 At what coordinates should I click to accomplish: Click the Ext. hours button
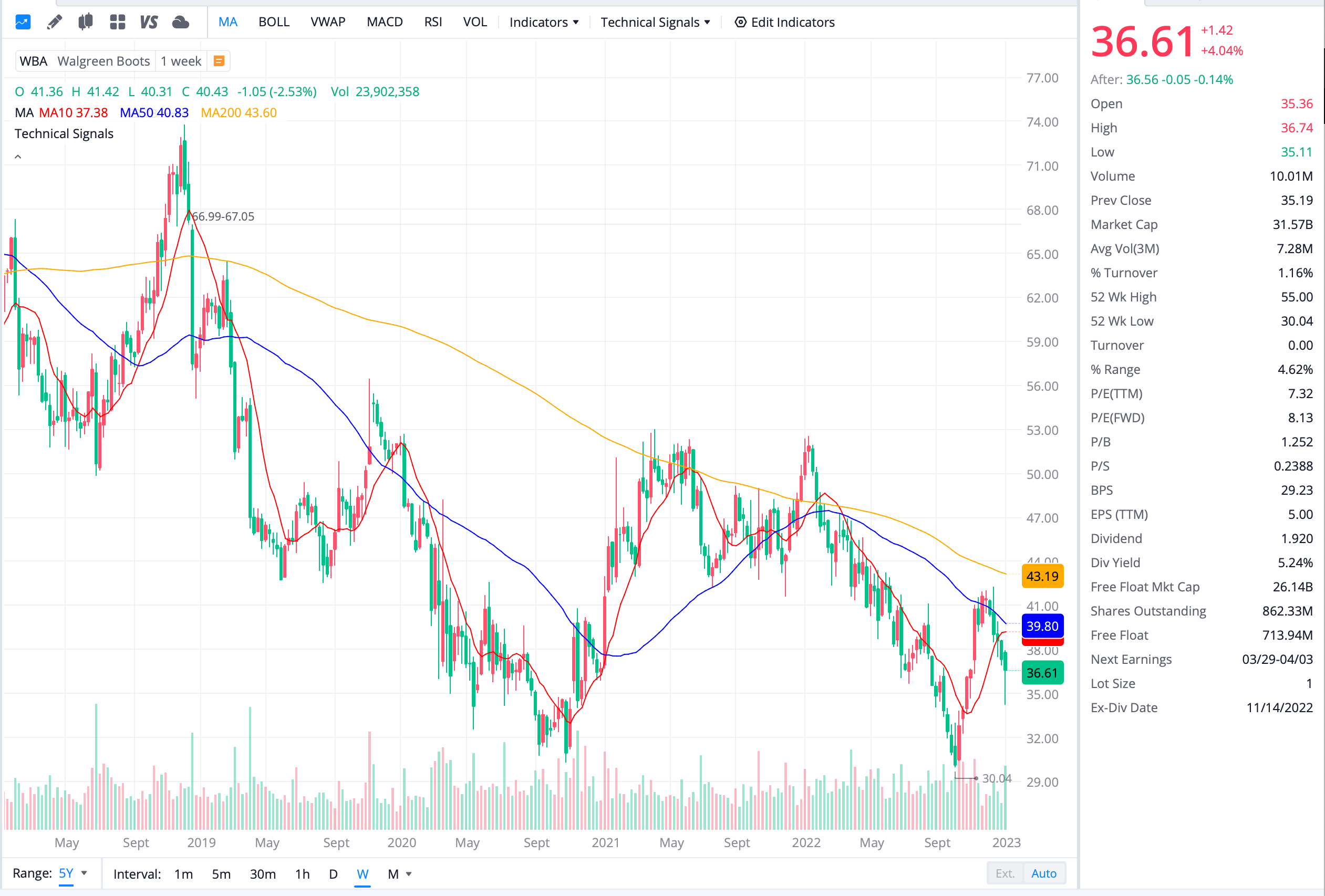pyautogui.click(x=1005, y=873)
